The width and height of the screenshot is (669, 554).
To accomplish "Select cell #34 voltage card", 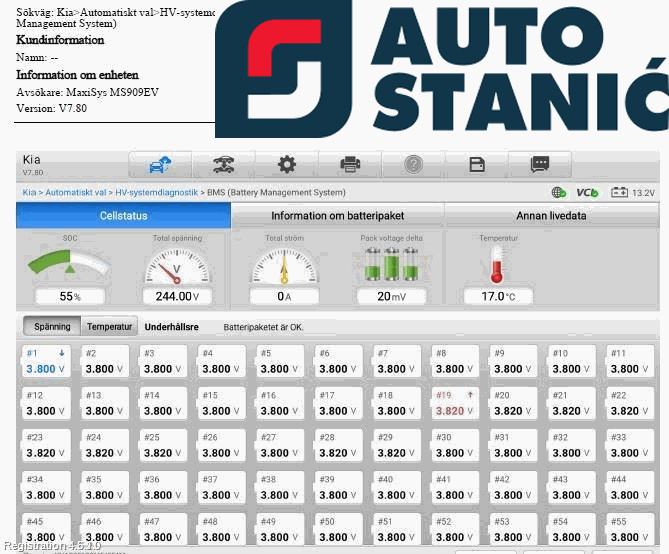I will tap(46, 487).
